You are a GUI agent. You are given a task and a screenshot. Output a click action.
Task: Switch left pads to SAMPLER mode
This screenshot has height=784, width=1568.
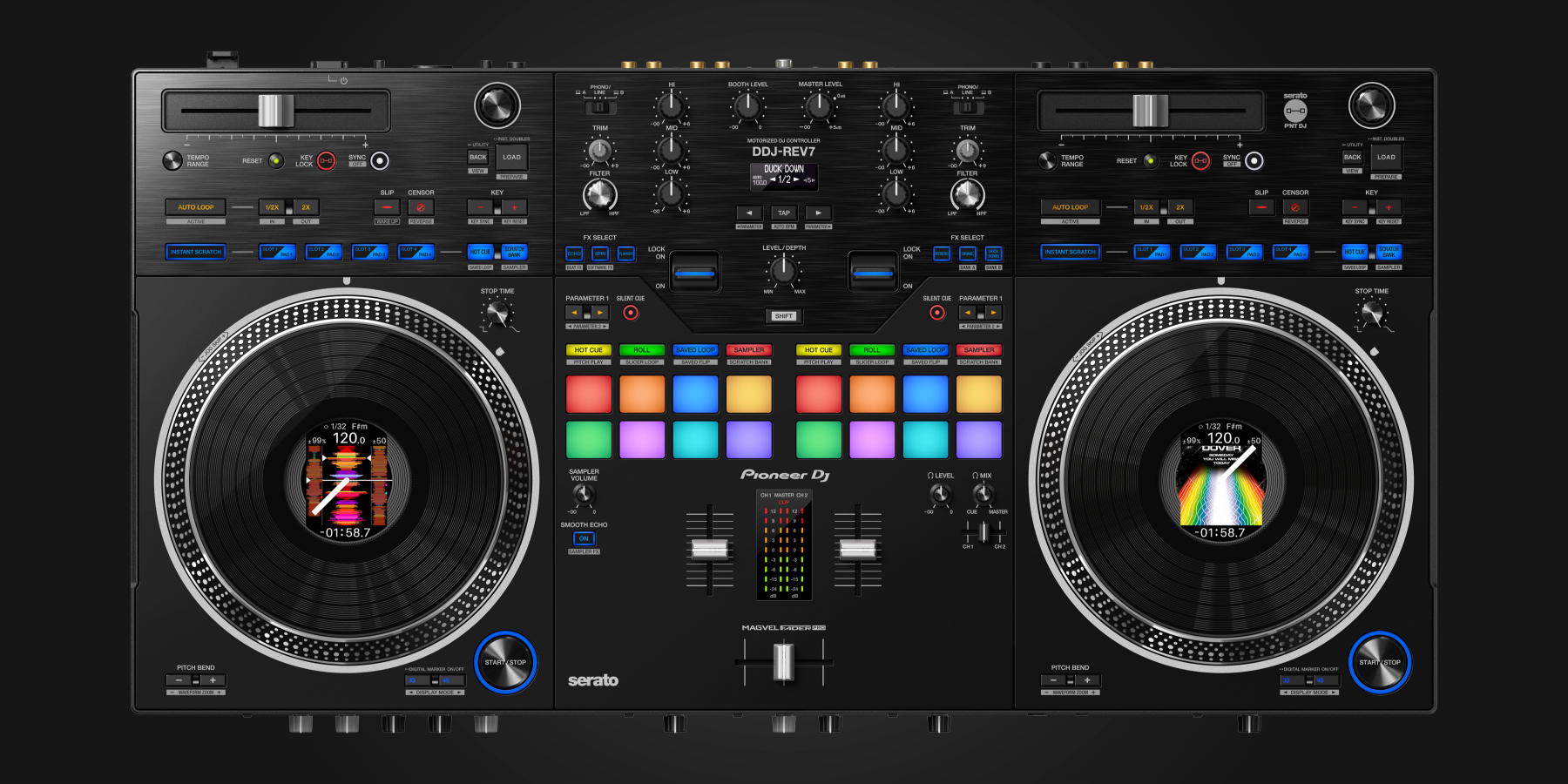[x=748, y=349]
